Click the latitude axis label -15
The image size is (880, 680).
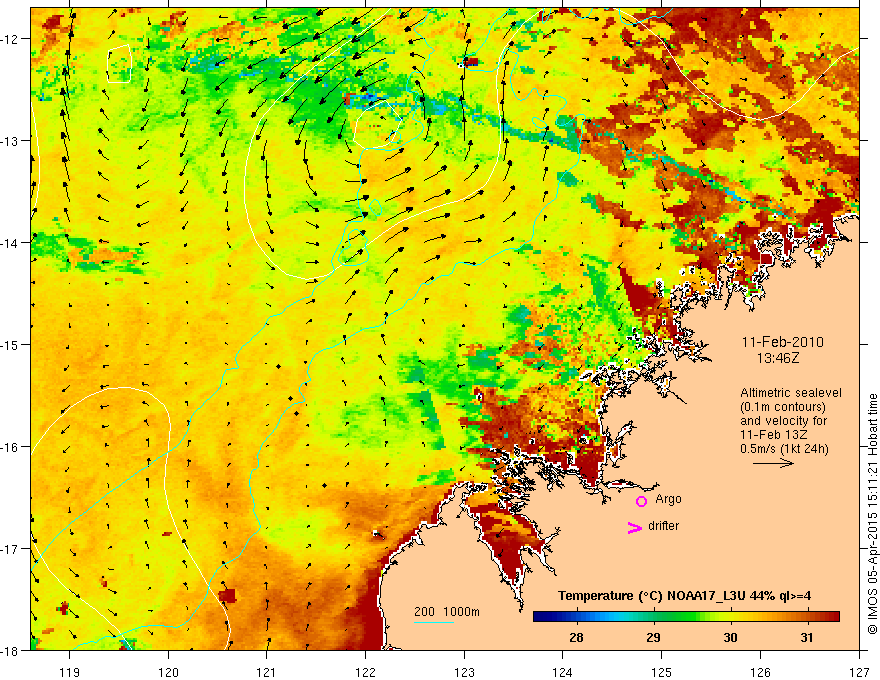pos(11,344)
